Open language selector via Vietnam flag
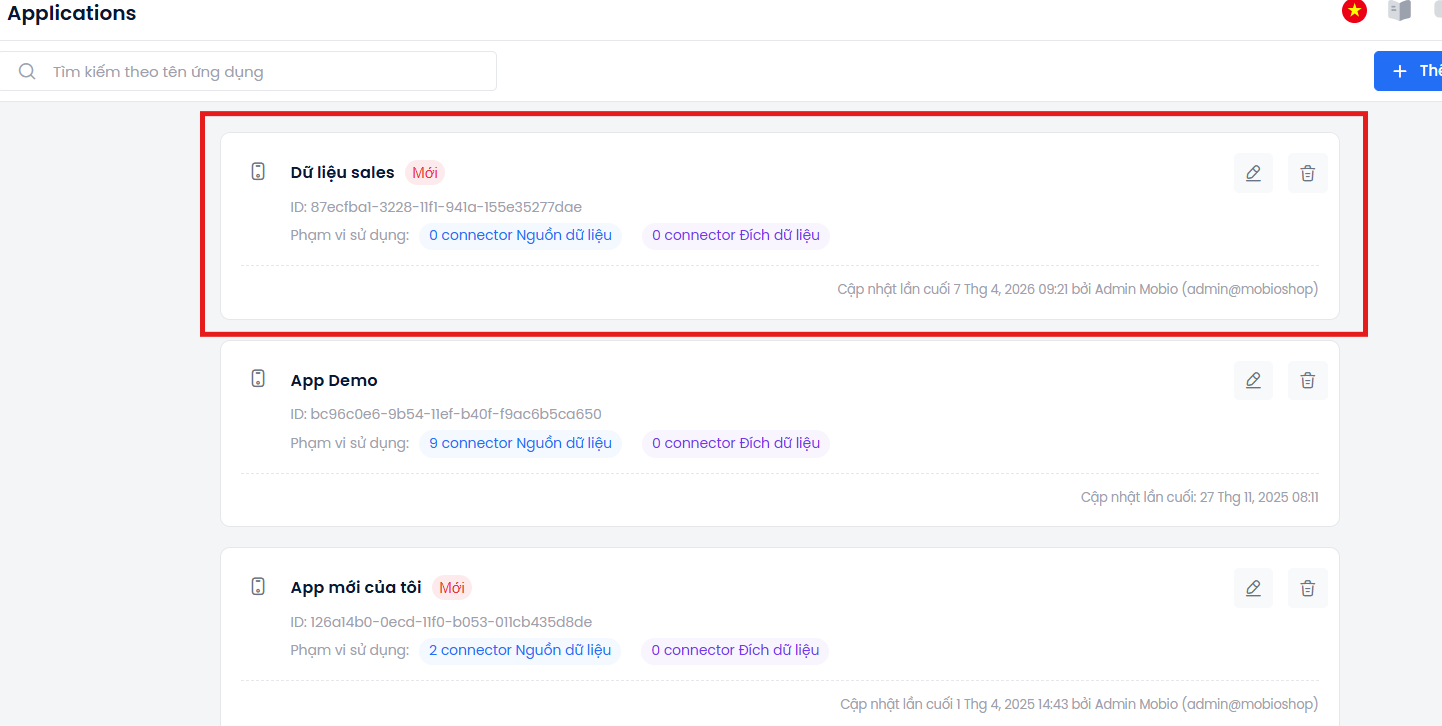The height and width of the screenshot is (726, 1442). 1354,11
